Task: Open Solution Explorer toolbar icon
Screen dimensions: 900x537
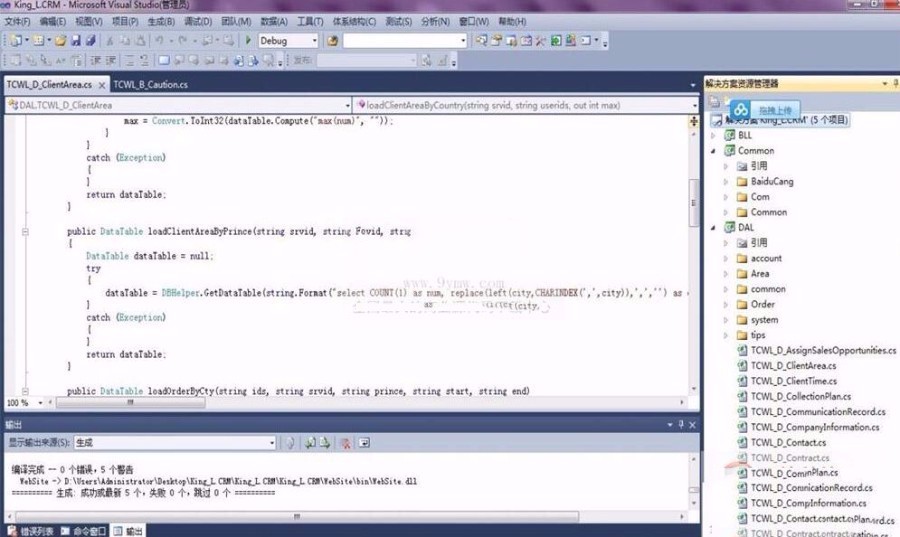Action: pos(481,41)
